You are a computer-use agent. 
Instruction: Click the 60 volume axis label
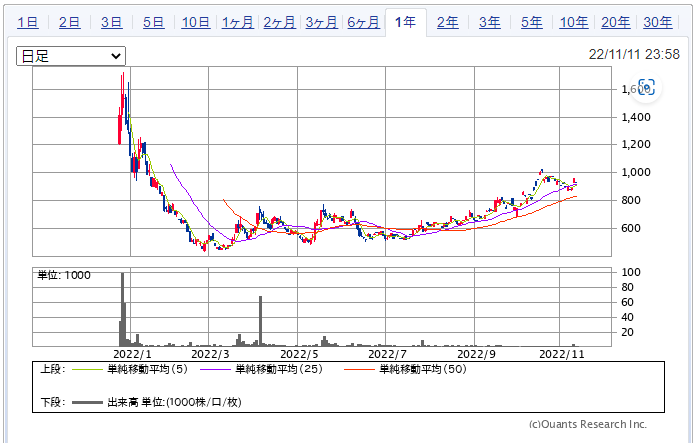[627, 303]
